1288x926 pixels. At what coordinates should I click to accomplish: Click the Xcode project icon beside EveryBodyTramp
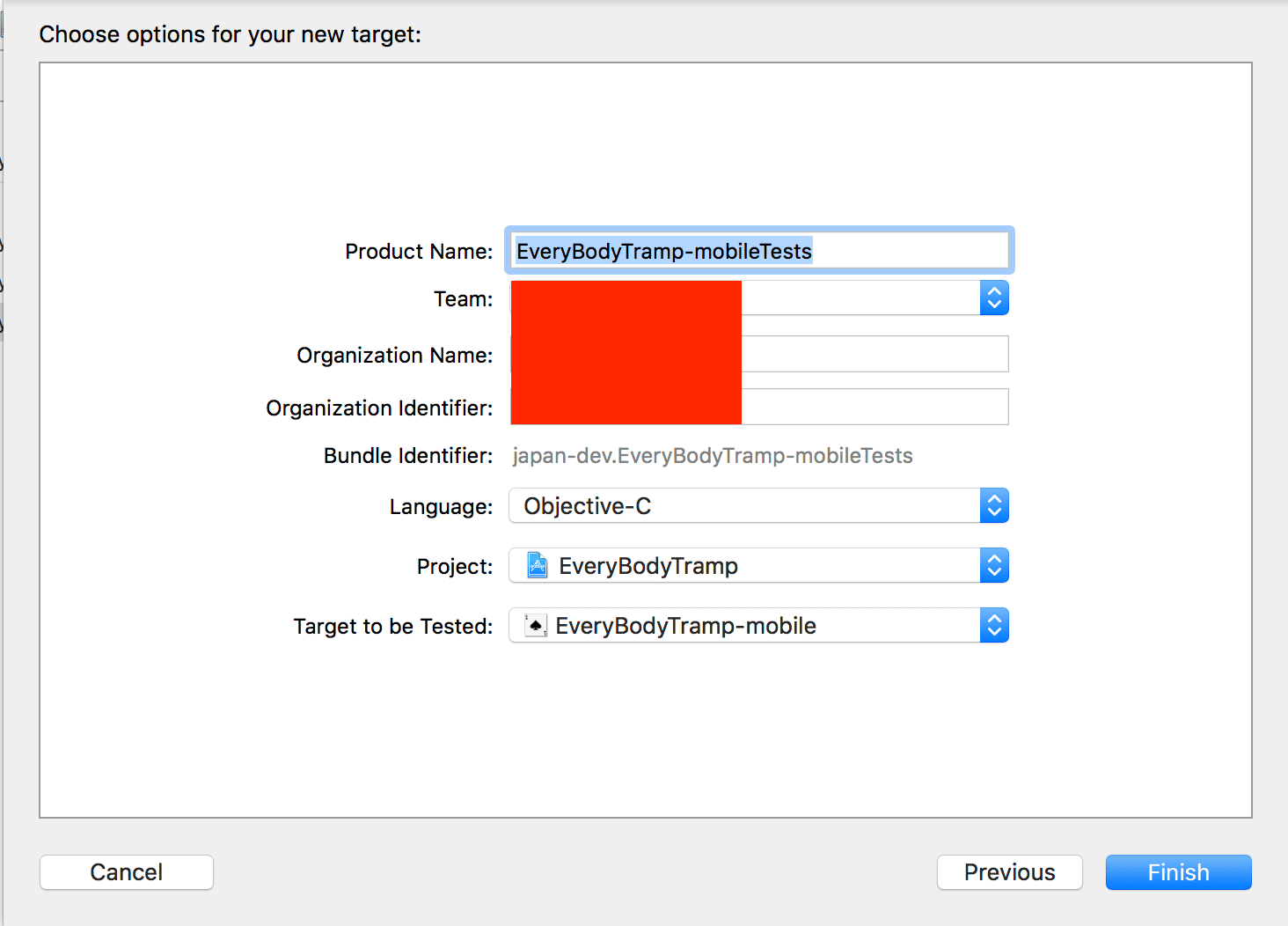(x=538, y=566)
